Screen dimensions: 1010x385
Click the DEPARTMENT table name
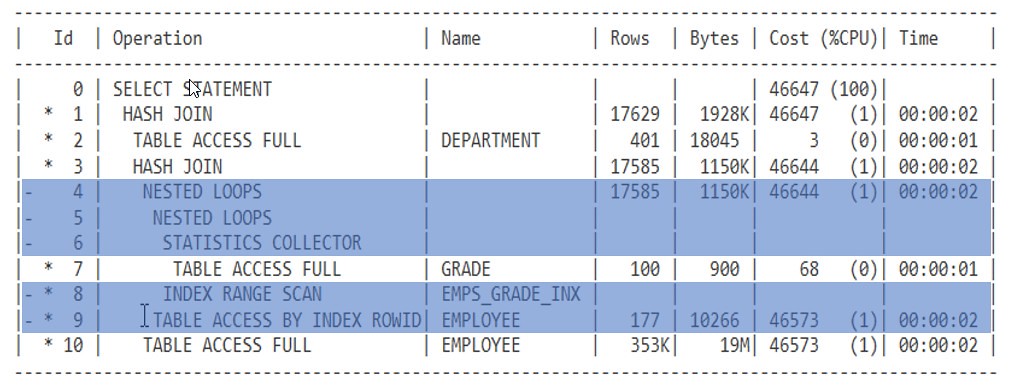[x=490, y=140]
